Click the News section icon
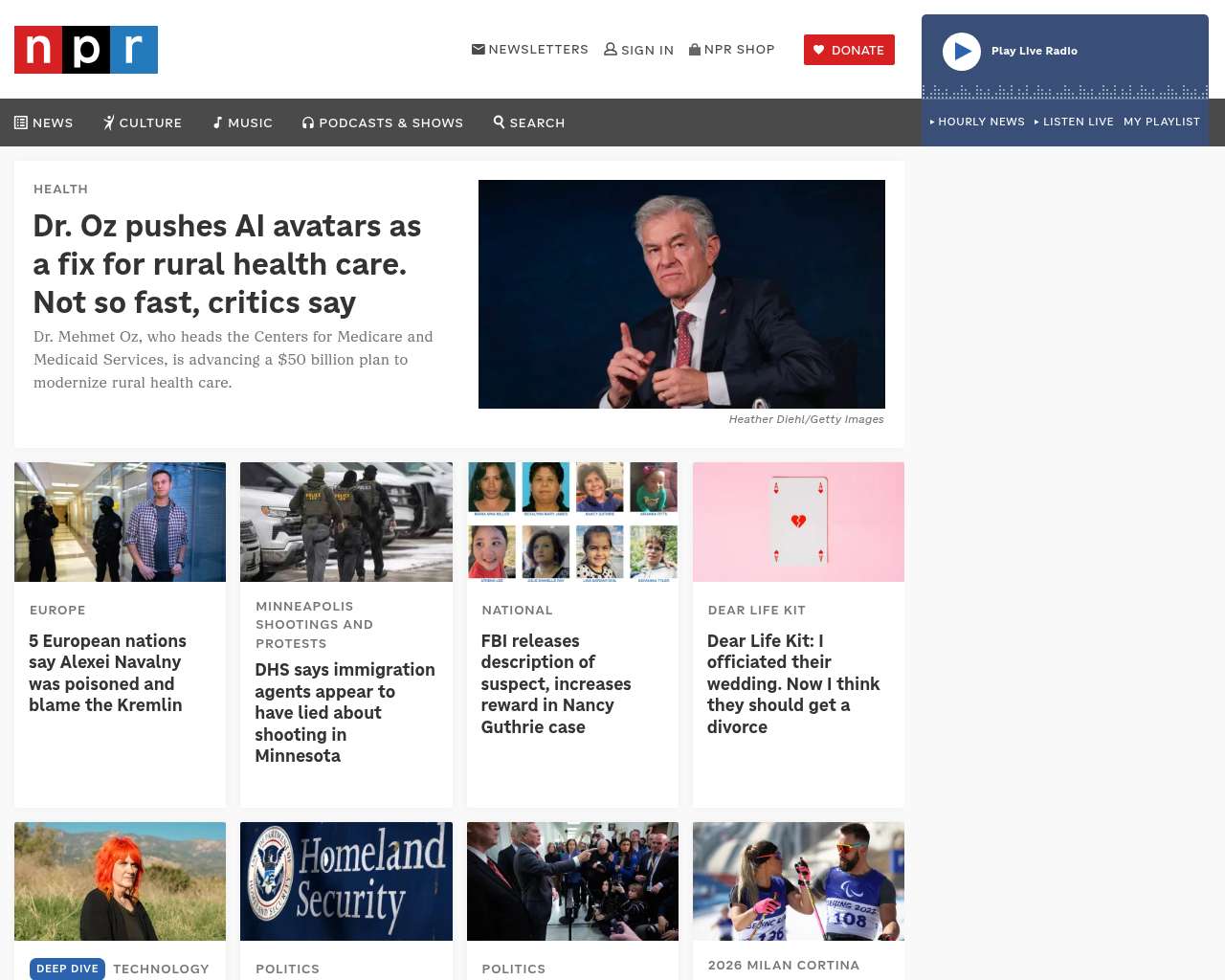 (21, 122)
